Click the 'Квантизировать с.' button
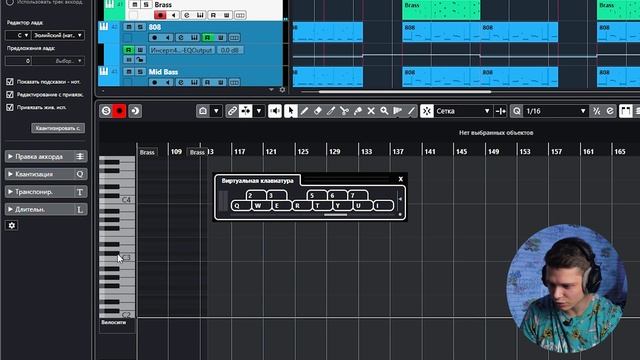 pos(58,128)
